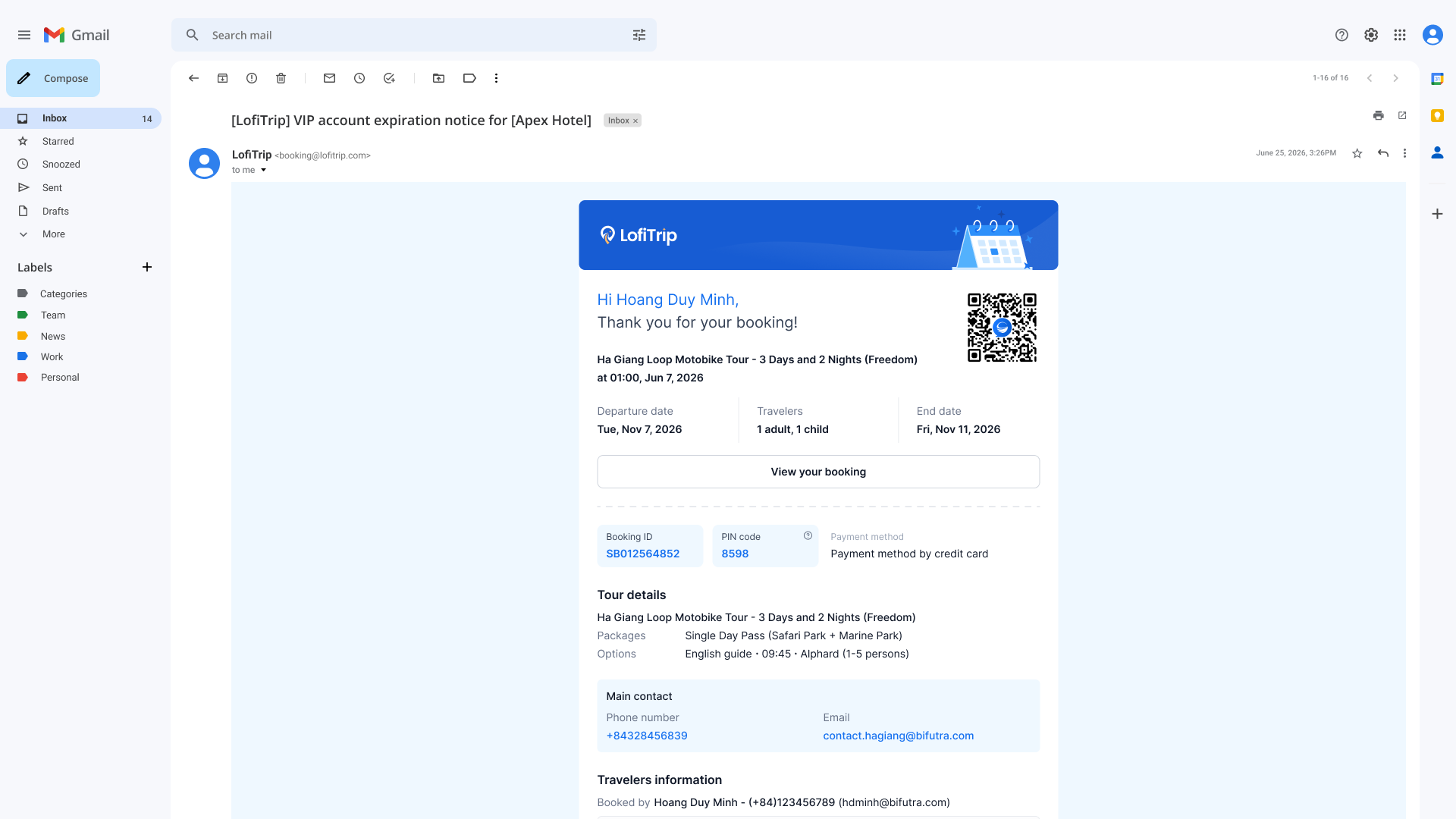Remove the Inbox label tag
Screen dimensions: 1456x819
635,121
